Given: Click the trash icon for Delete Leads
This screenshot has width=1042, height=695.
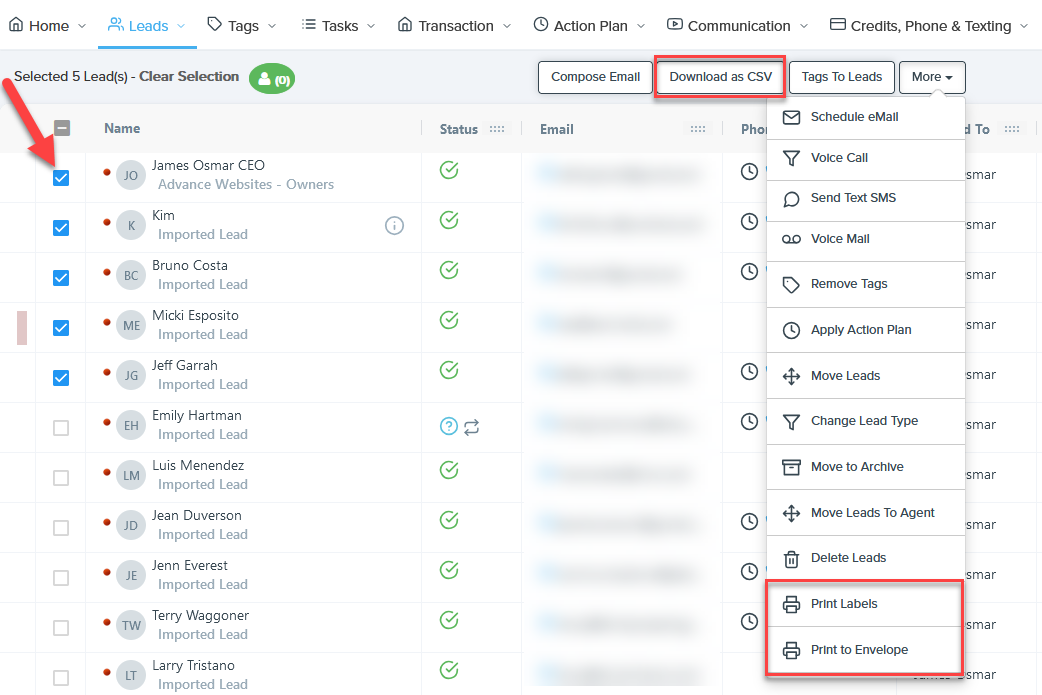Looking at the screenshot, I should pos(791,558).
